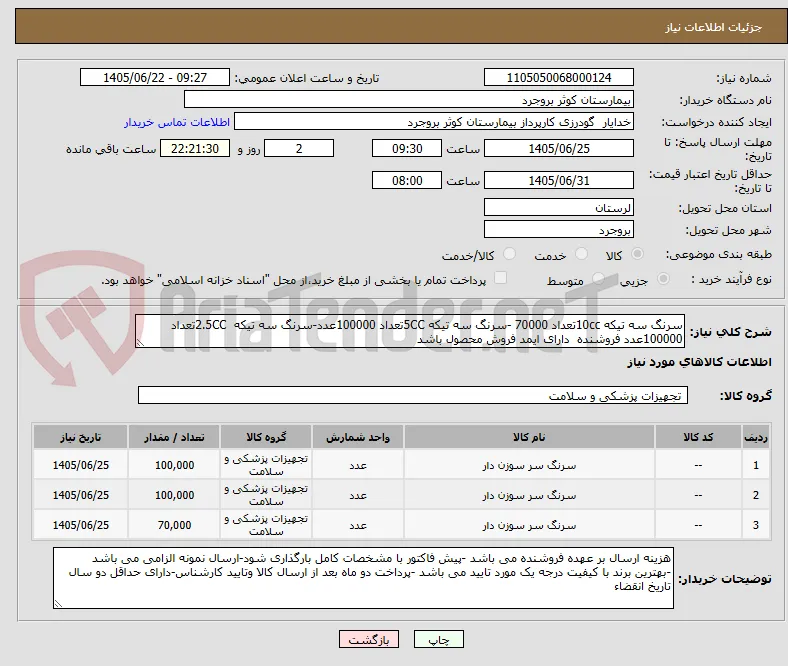This screenshot has height=666, width=788.
Task: Click the announcement date field 1405/06/22 - 09:27
Action: [x=155, y=77]
